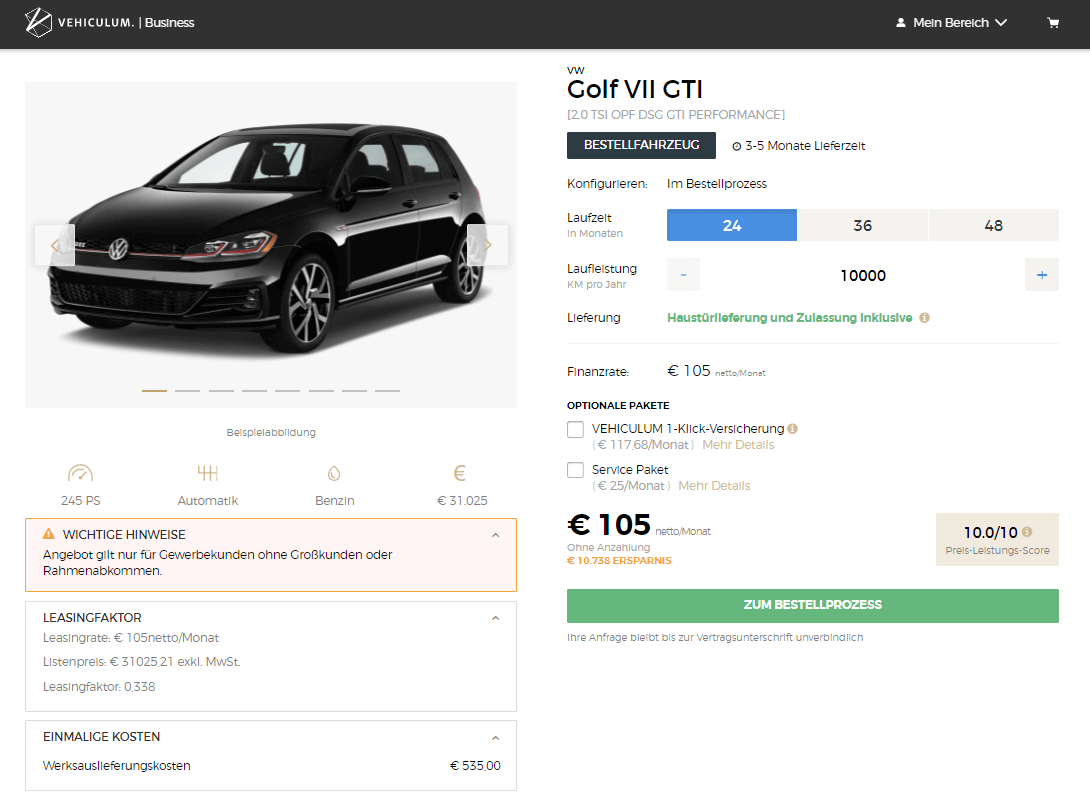Collapse Leasingfaktor section
The width and height of the screenshot is (1090, 809).
pyautogui.click(x=496, y=619)
